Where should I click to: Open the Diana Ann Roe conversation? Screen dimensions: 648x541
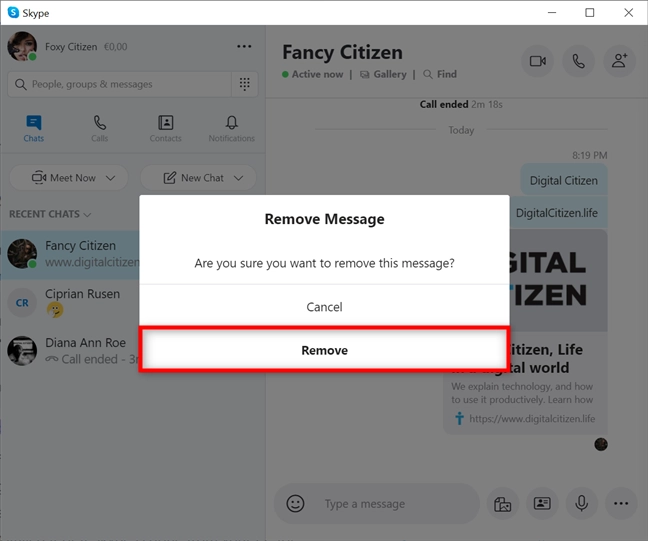(x=70, y=350)
